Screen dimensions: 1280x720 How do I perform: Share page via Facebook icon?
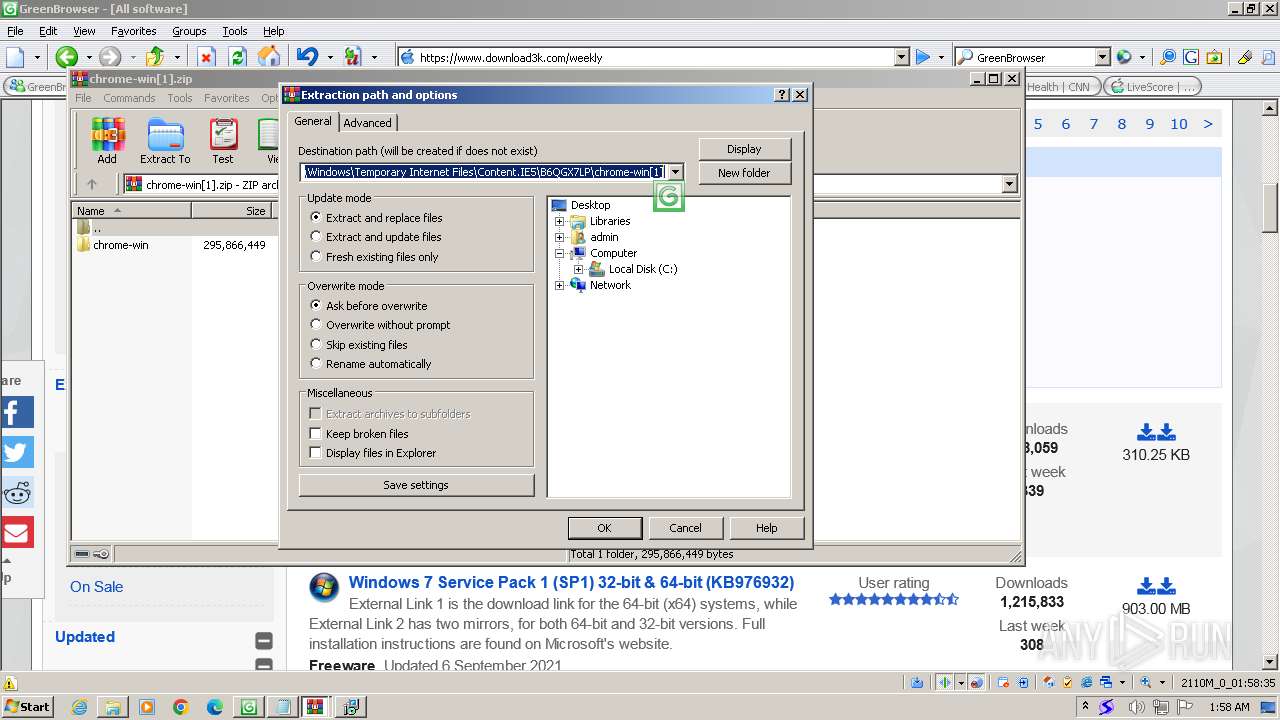(x=16, y=412)
